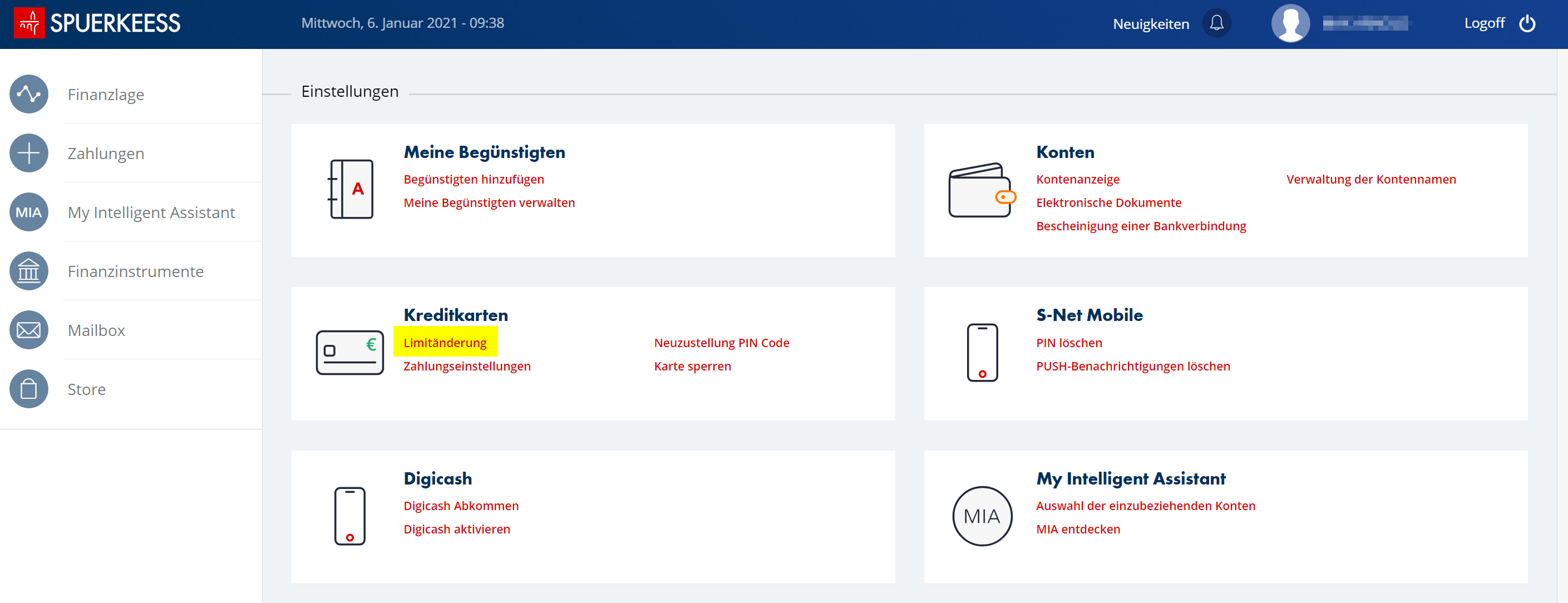This screenshot has width=1568, height=603.
Task: Click Digicash aktivieren link
Action: pos(456,530)
